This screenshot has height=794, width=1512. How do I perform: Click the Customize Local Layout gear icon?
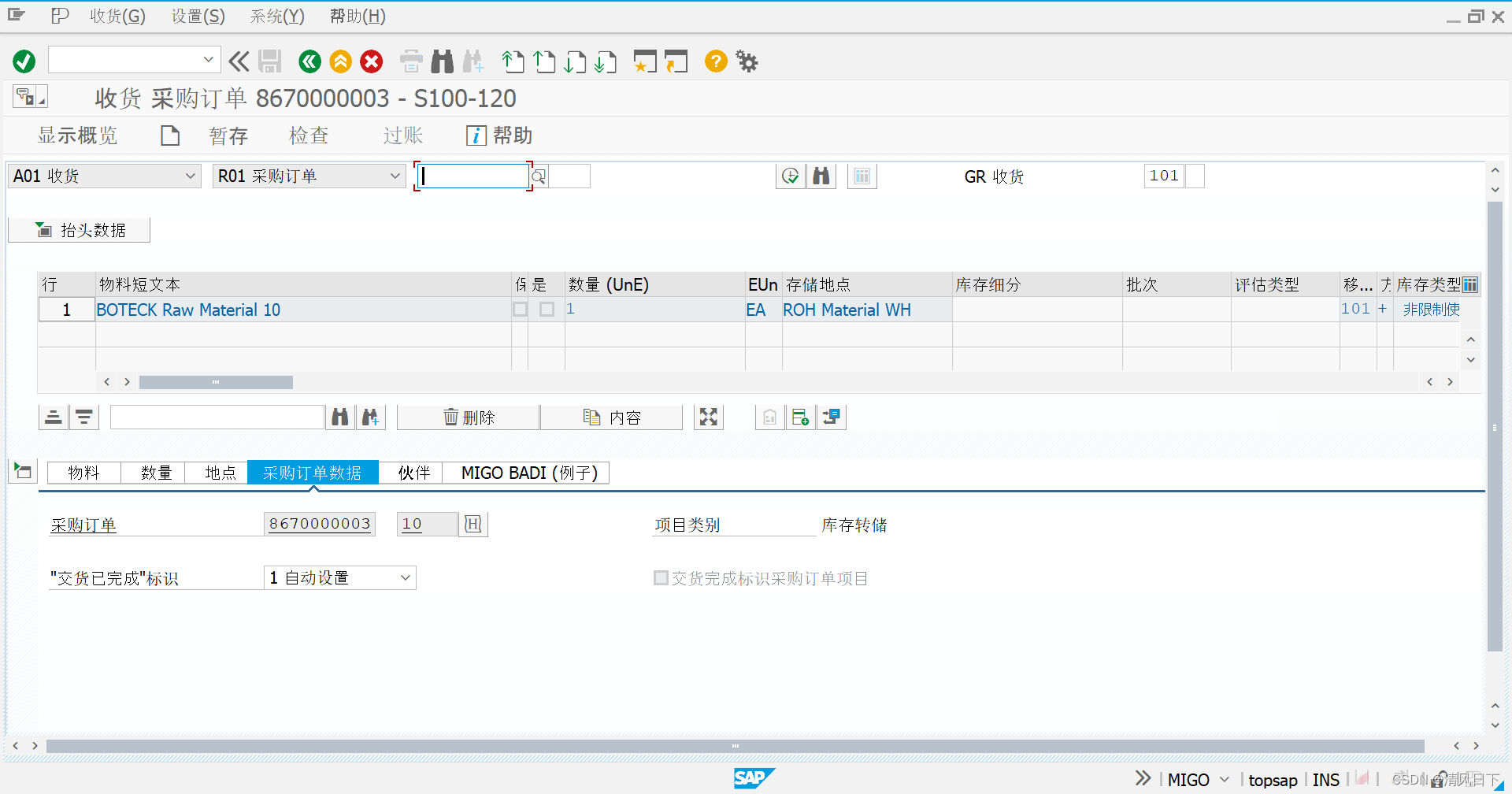coord(747,61)
